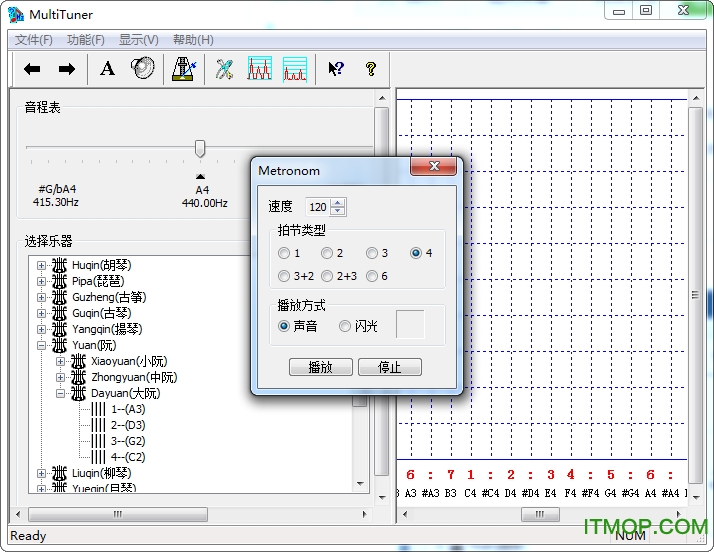Select the 1--(A3) string entry

point(128,409)
